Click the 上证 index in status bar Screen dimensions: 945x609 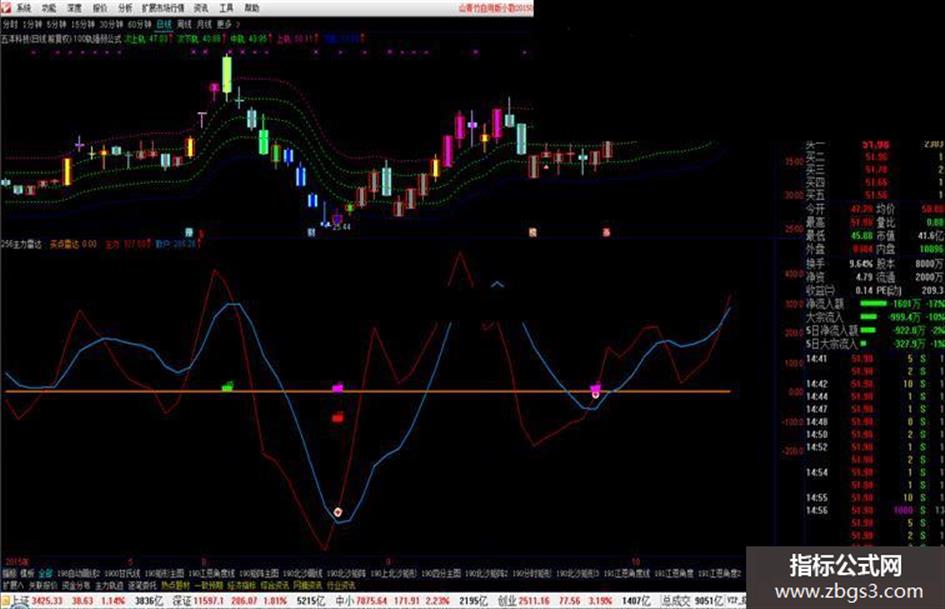20,601
